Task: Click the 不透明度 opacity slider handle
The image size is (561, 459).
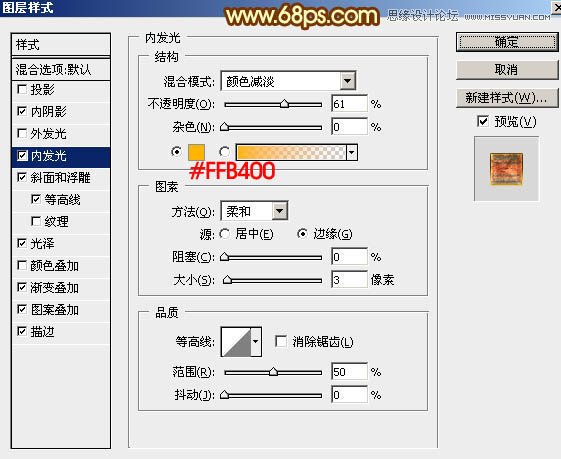Action: 284,104
